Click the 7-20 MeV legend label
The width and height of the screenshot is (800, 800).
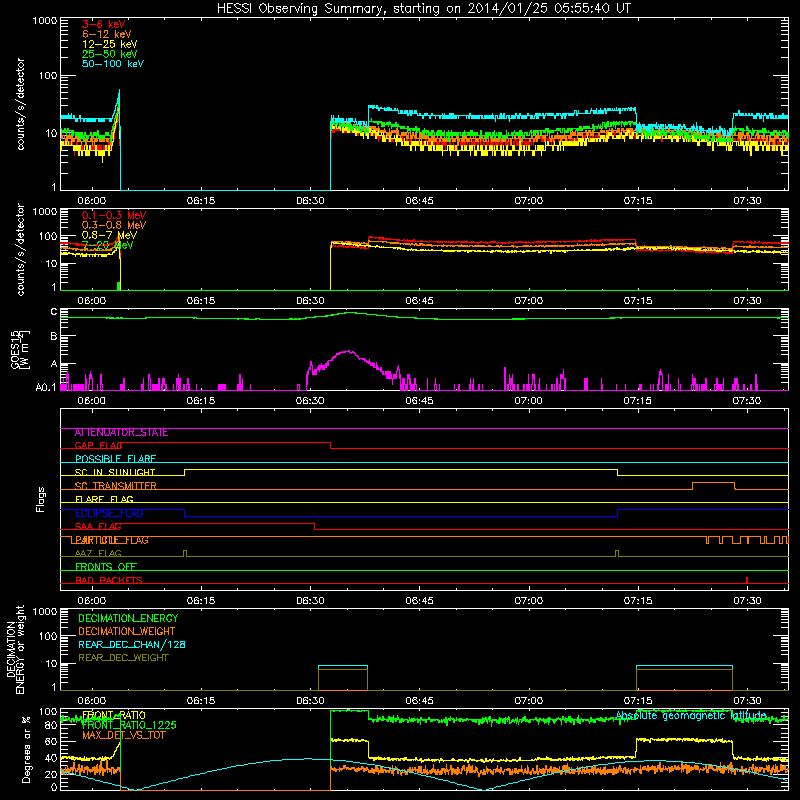pos(108,245)
